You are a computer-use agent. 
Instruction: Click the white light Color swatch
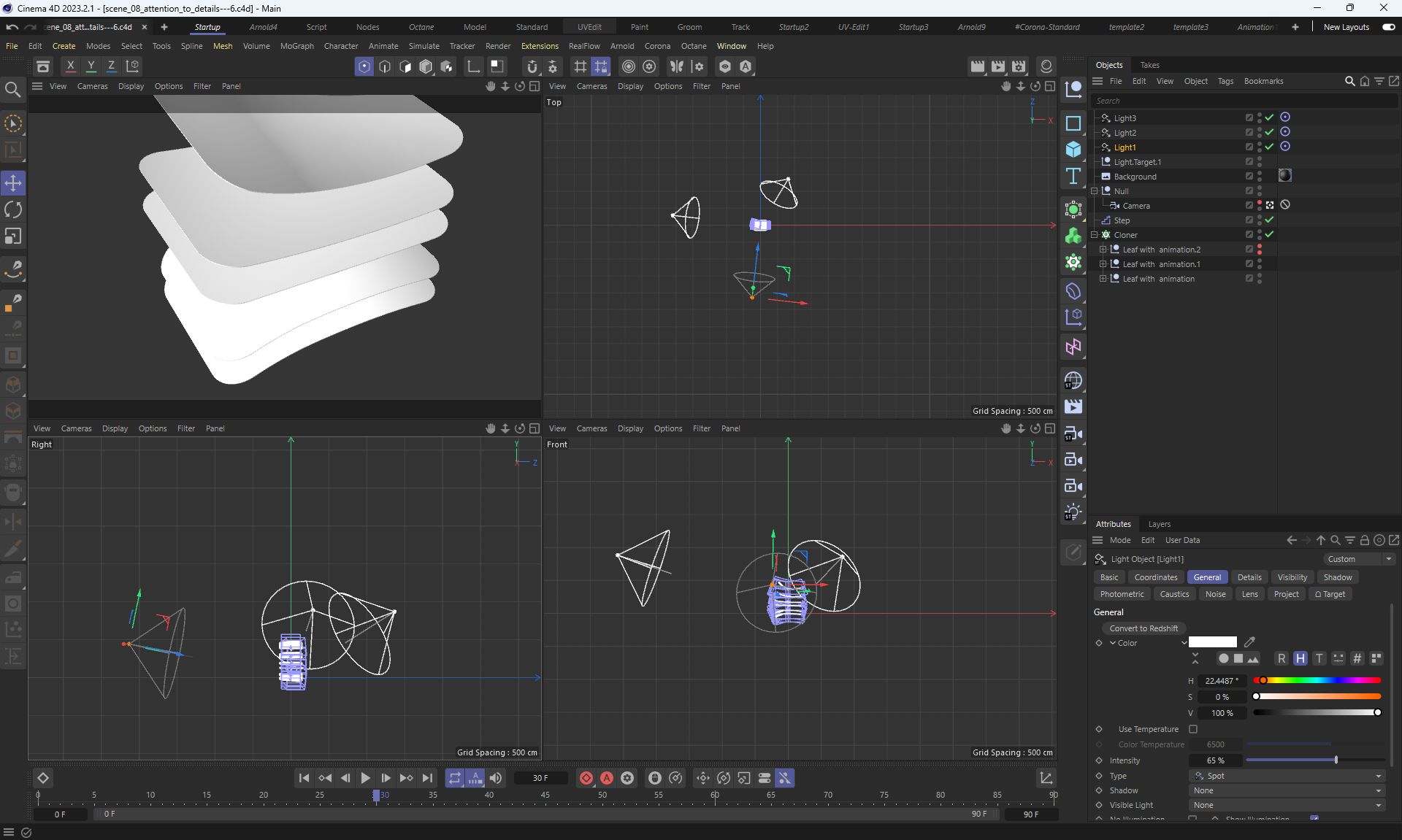1212,642
